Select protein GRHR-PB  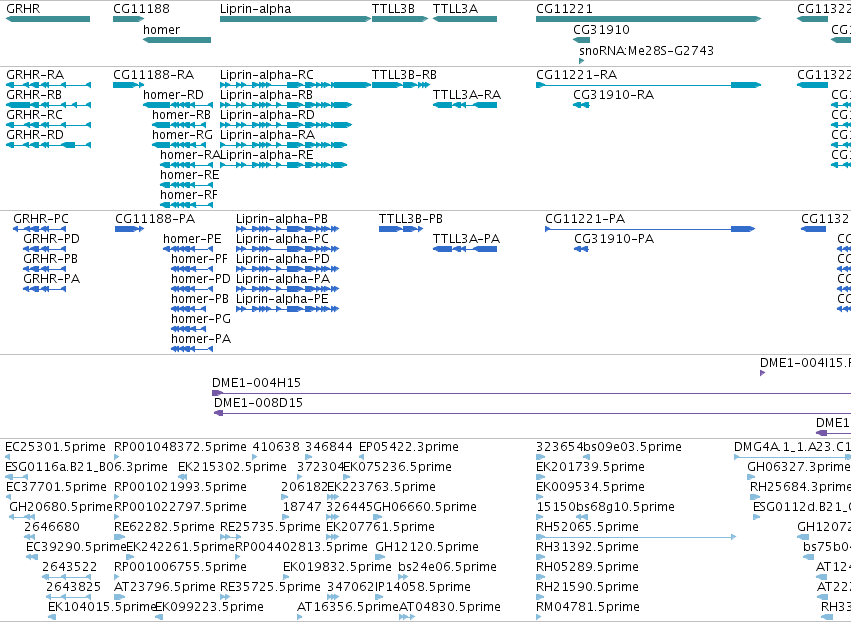(x=45, y=269)
